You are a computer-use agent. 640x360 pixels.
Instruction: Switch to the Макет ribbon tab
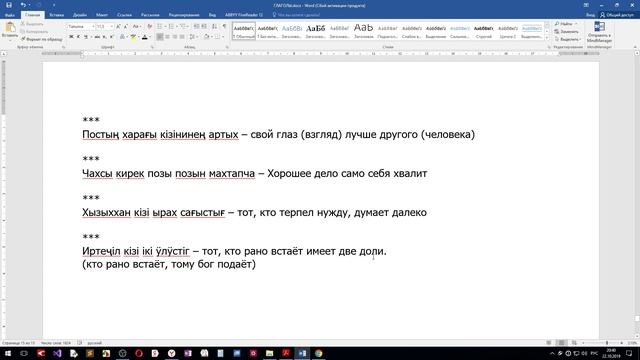point(102,15)
